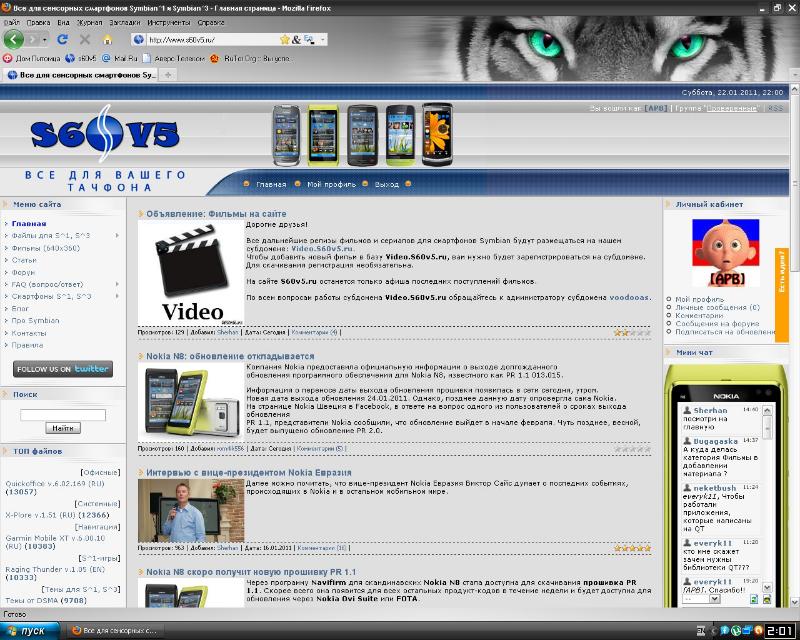Click the Главная link in blue navigation bar

coord(271,184)
